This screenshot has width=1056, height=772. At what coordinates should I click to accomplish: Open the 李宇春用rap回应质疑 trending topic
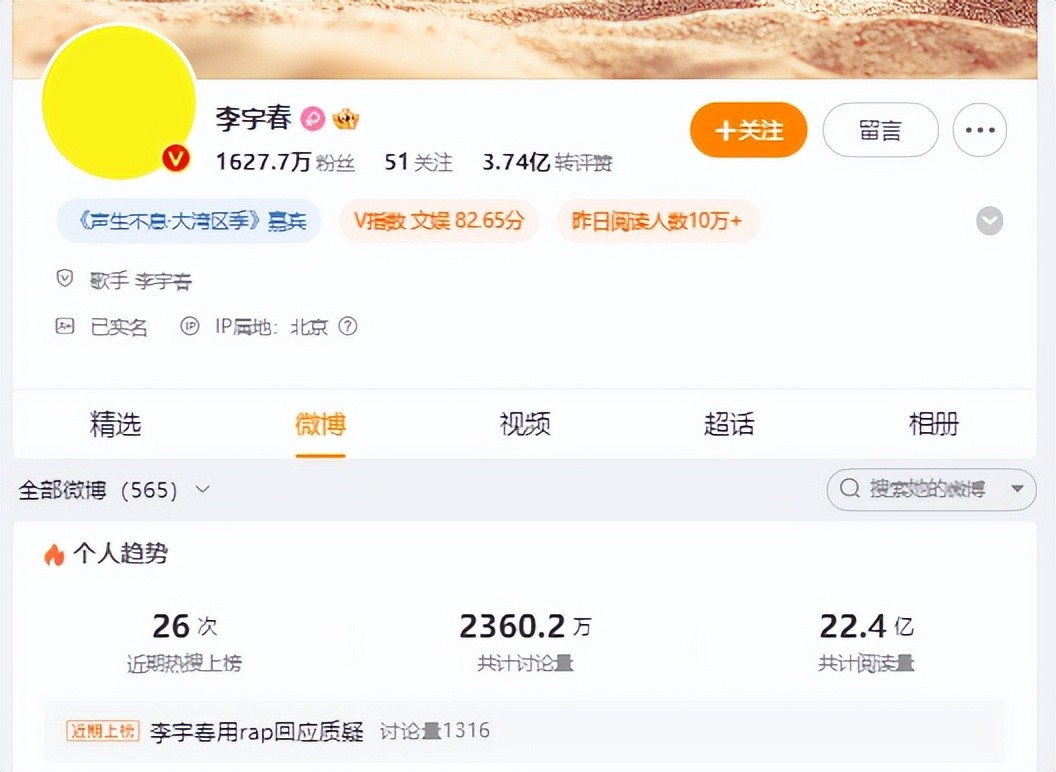[257, 732]
